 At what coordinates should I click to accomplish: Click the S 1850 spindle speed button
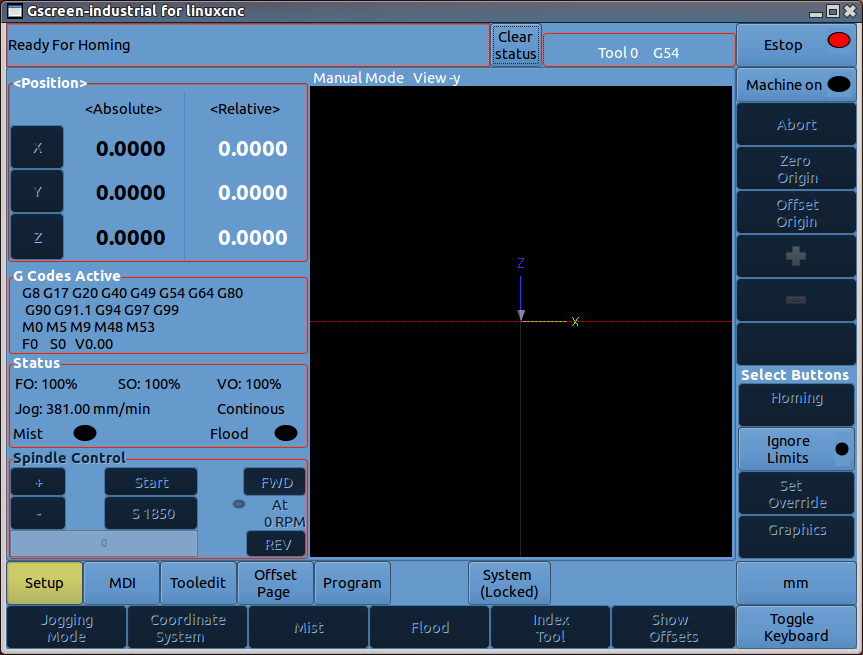click(151, 514)
